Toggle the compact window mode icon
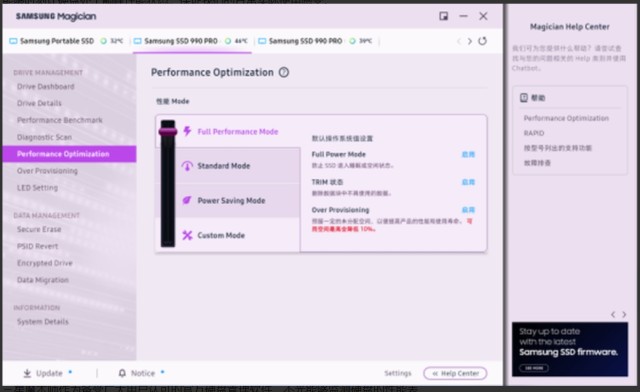The width and height of the screenshot is (640, 392). point(444,16)
